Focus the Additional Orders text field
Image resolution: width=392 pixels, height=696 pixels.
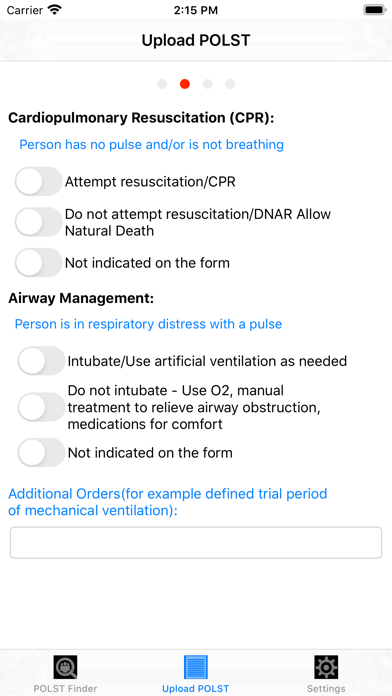pos(196,542)
